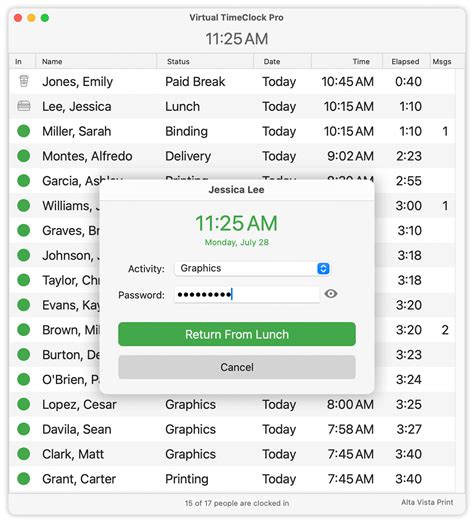Click the green status dot for Miller, Sarah
Viewport: 474px width, 523px height.
24,131
